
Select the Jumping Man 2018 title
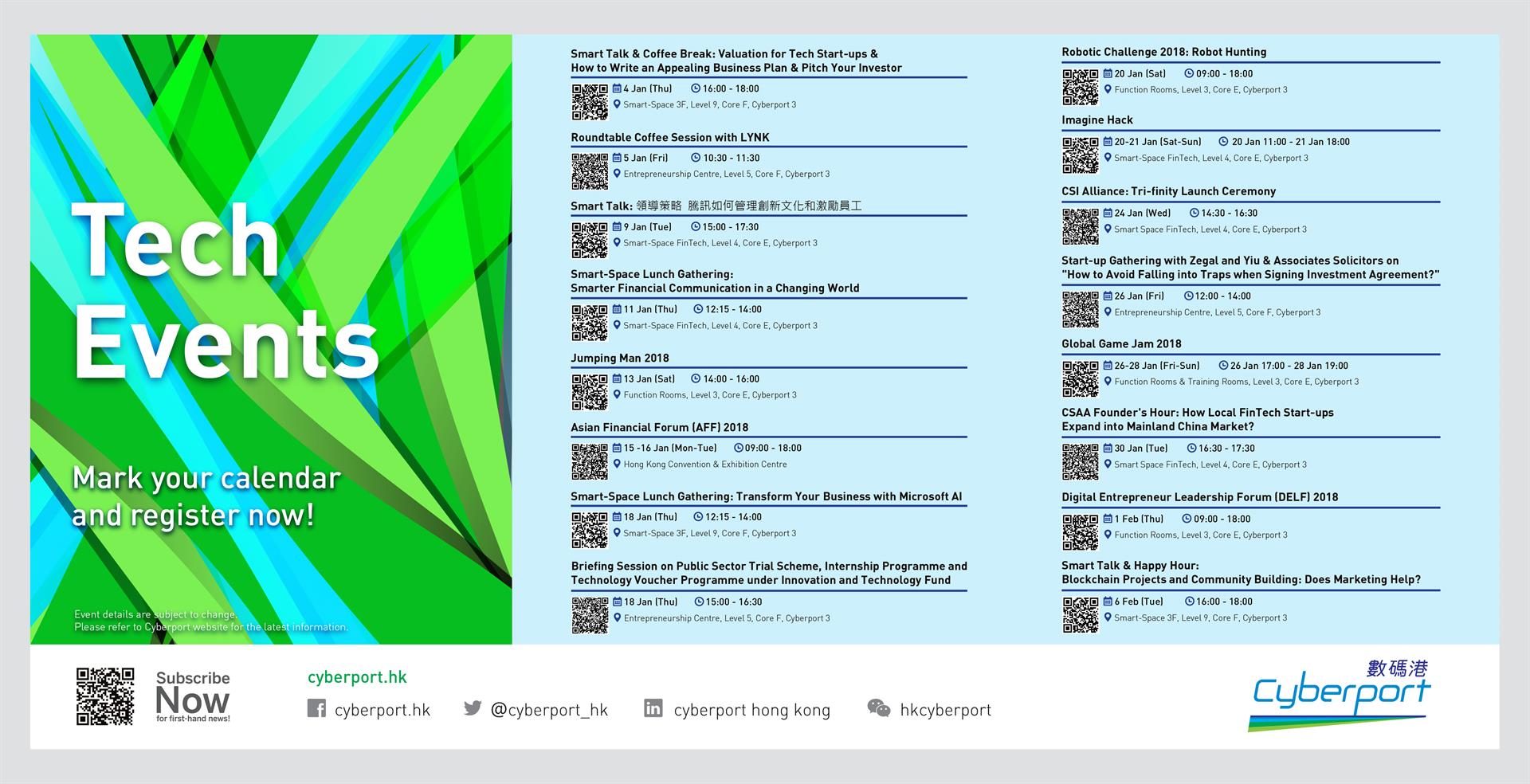pyautogui.click(x=620, y=358)
